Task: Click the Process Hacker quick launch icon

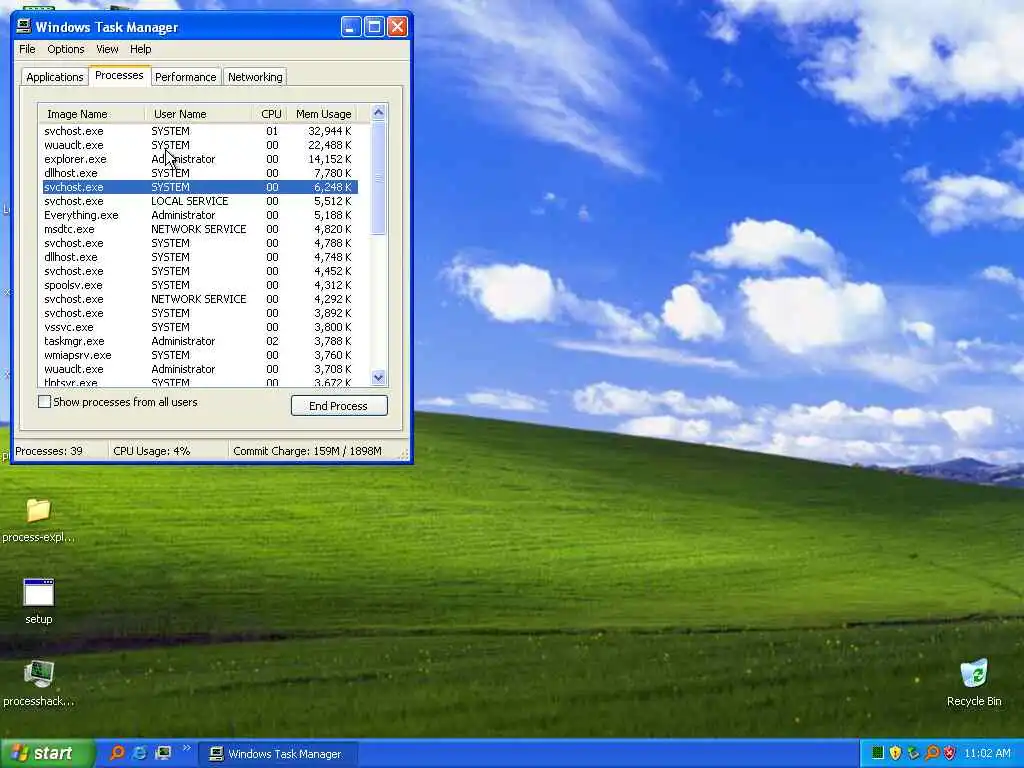Action: tap(163, 753)
